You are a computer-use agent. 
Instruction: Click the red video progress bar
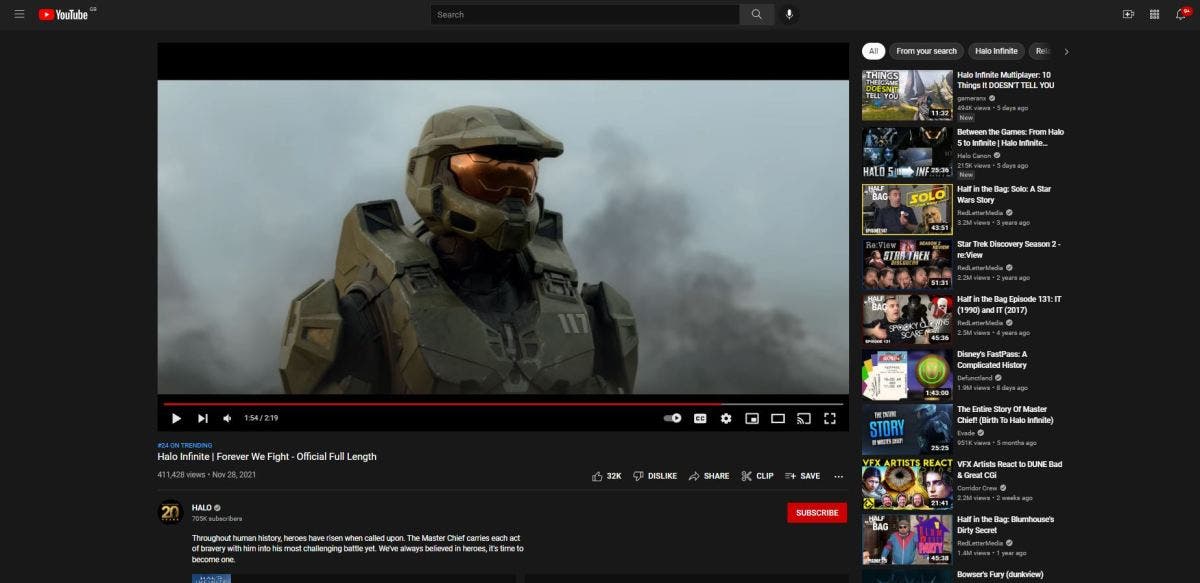(x=450, y=404)
